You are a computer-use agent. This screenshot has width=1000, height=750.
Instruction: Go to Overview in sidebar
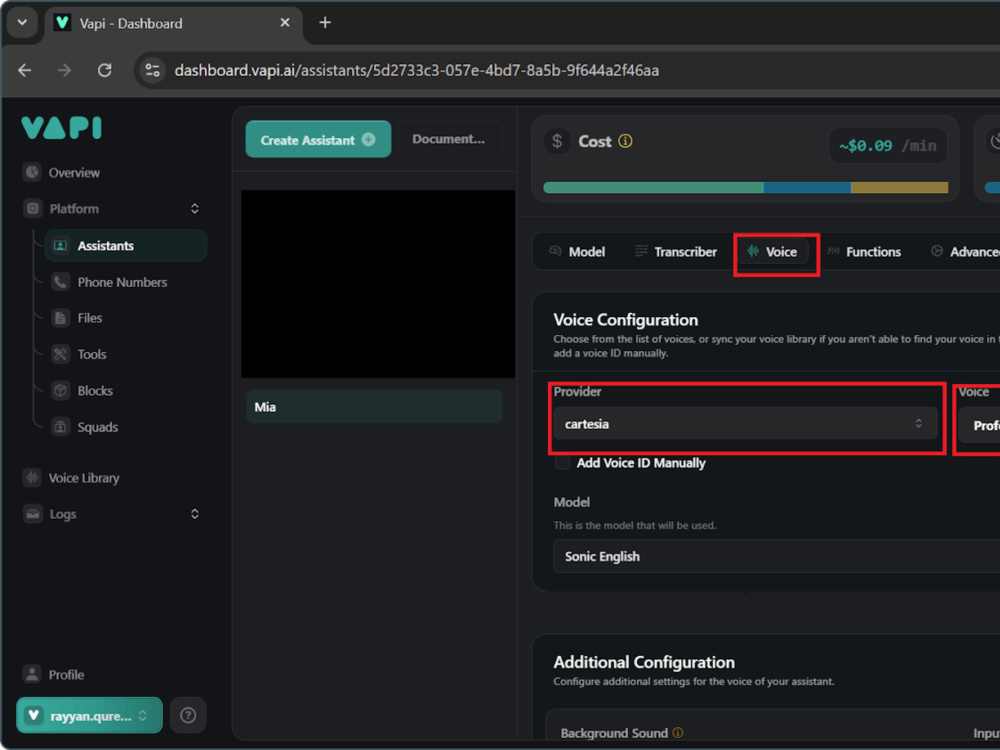pos(74,173)
